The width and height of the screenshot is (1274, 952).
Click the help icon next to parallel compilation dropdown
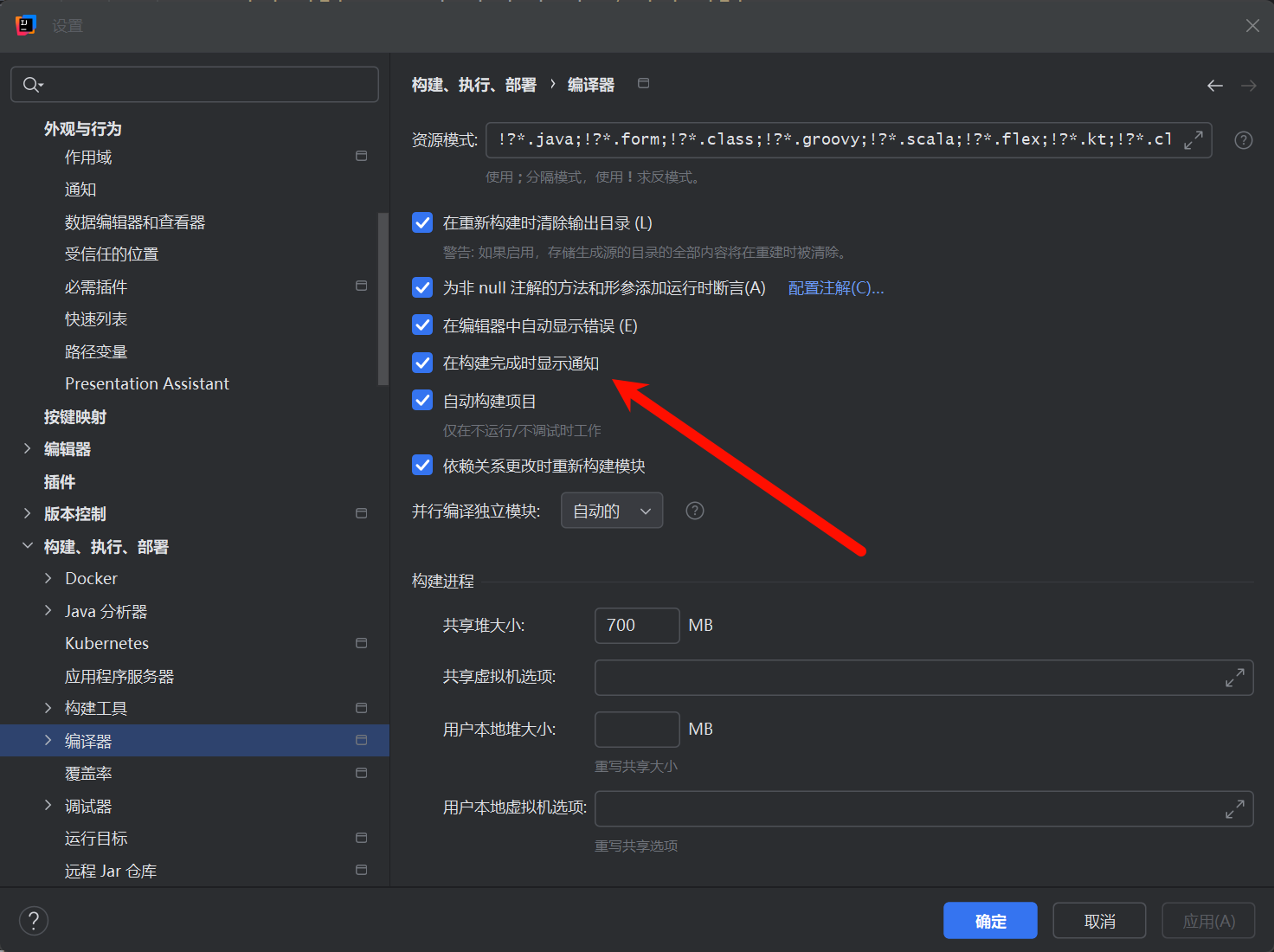[x=695, y=511]
